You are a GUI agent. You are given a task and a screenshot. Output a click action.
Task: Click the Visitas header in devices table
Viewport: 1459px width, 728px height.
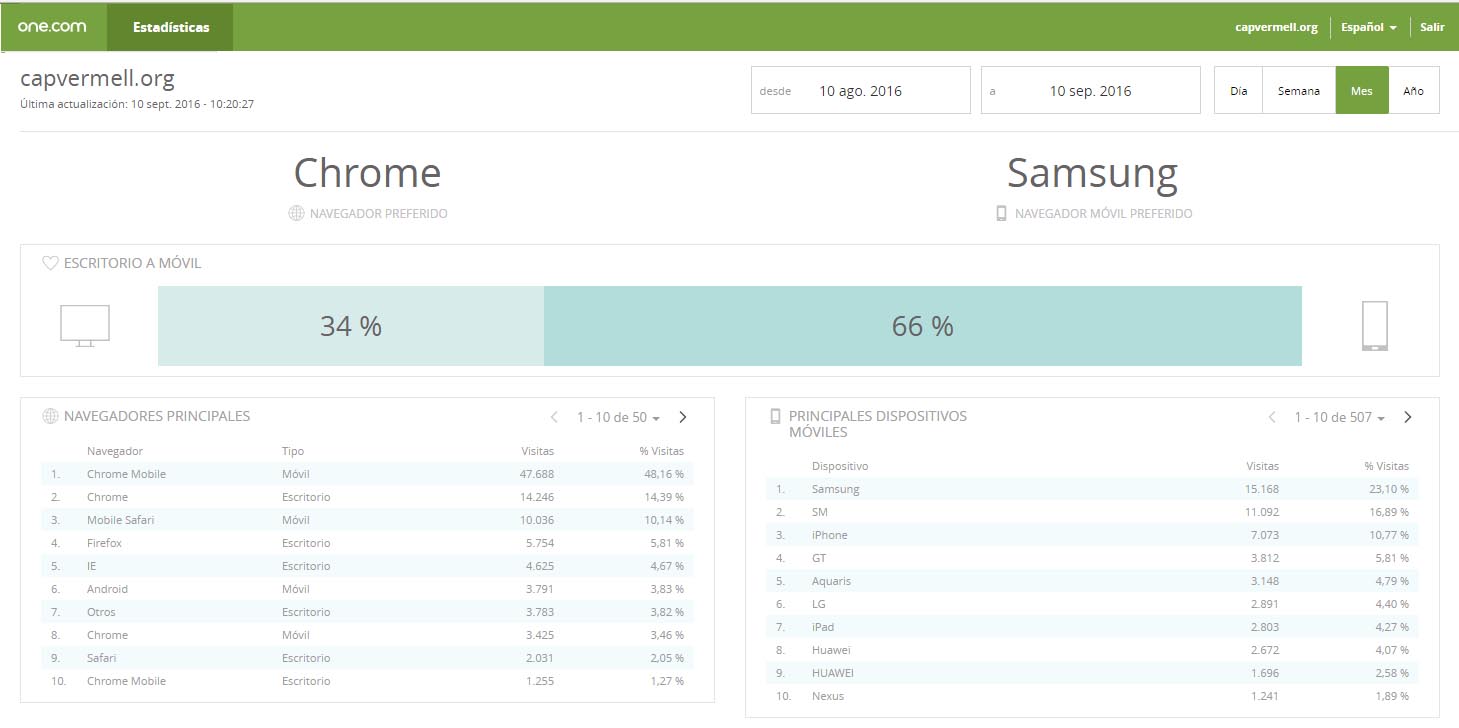1262,466
